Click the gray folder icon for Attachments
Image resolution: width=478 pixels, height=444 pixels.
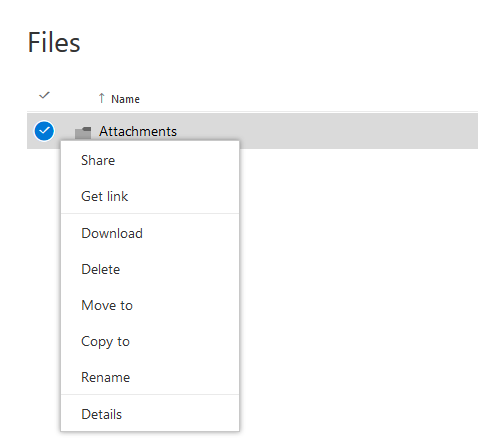point(83,133)
